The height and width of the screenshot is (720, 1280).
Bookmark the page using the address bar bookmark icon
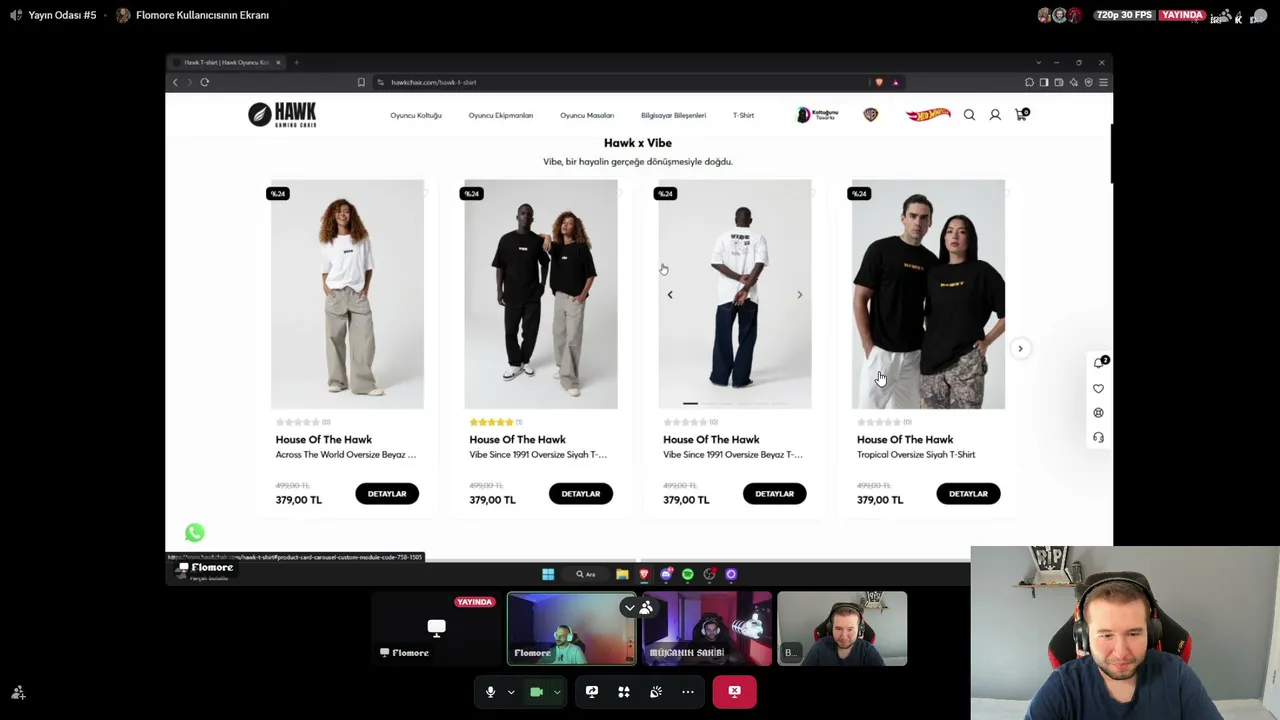click(361, 82)
